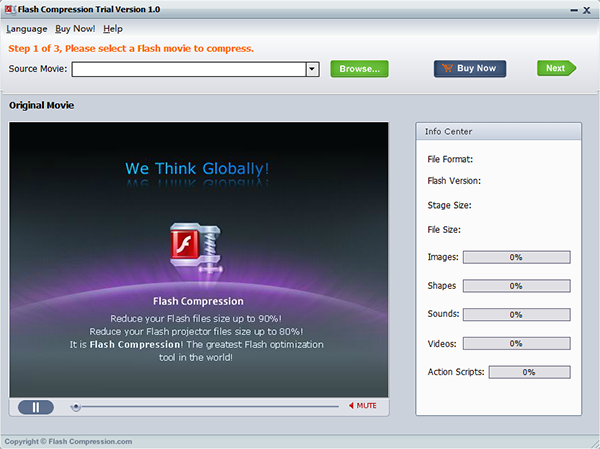The width and height of the screenshot is (600, 449).
Task: Minimize the Flash Compression window
Action: [574, 10]
